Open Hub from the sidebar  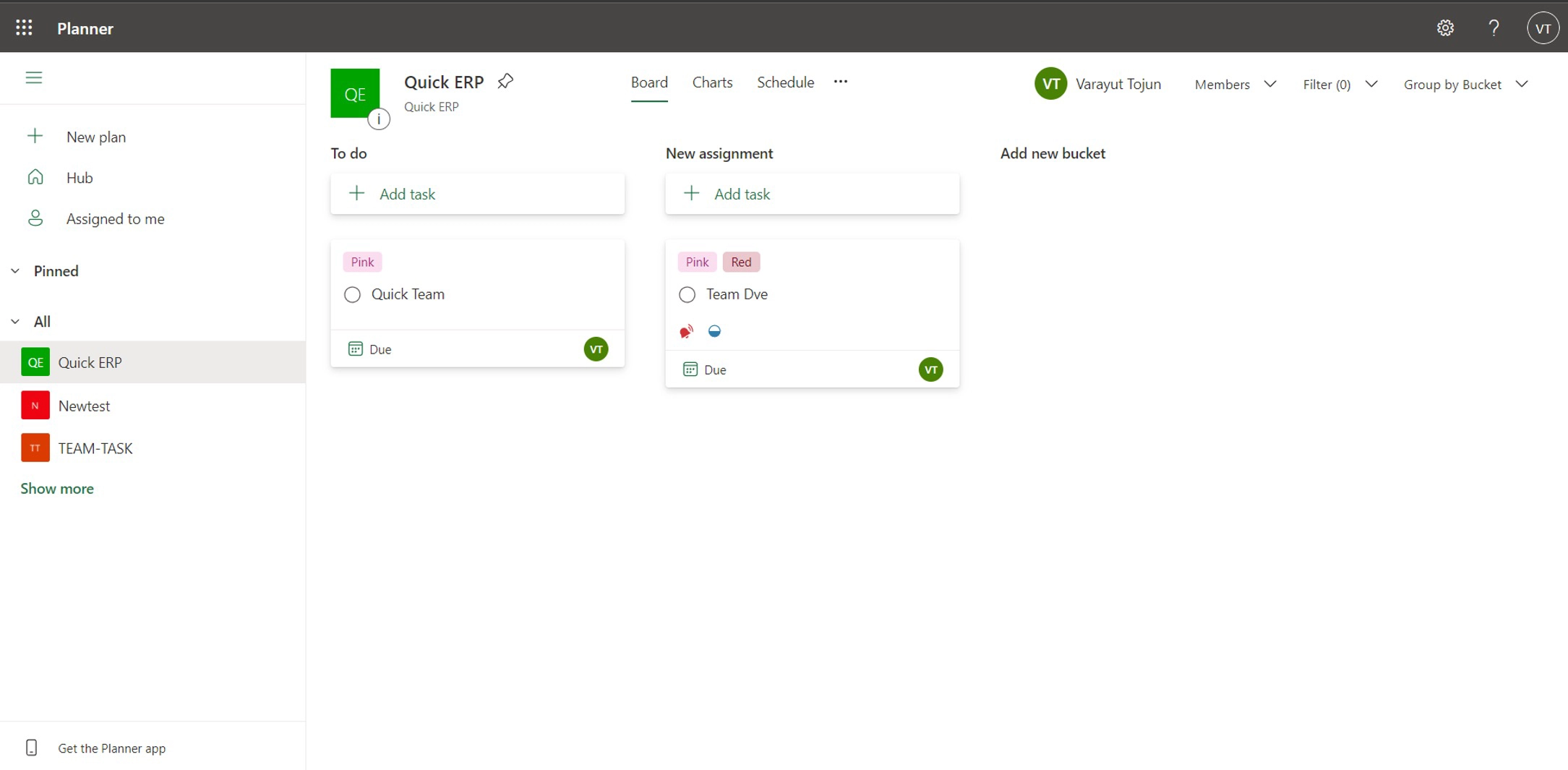(x=80, y=177)
